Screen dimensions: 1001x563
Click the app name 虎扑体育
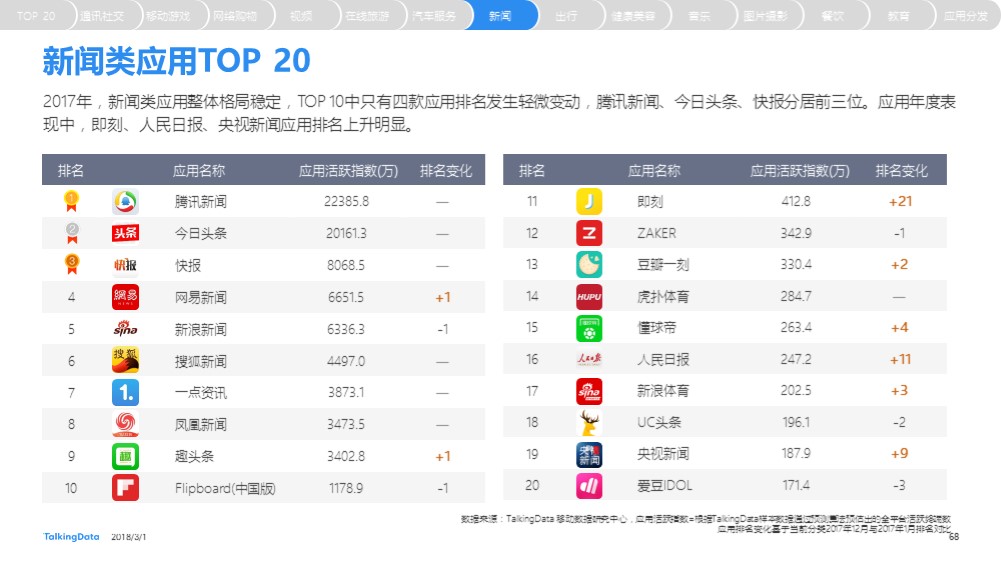pyautogui.click(x=663, y=297)
